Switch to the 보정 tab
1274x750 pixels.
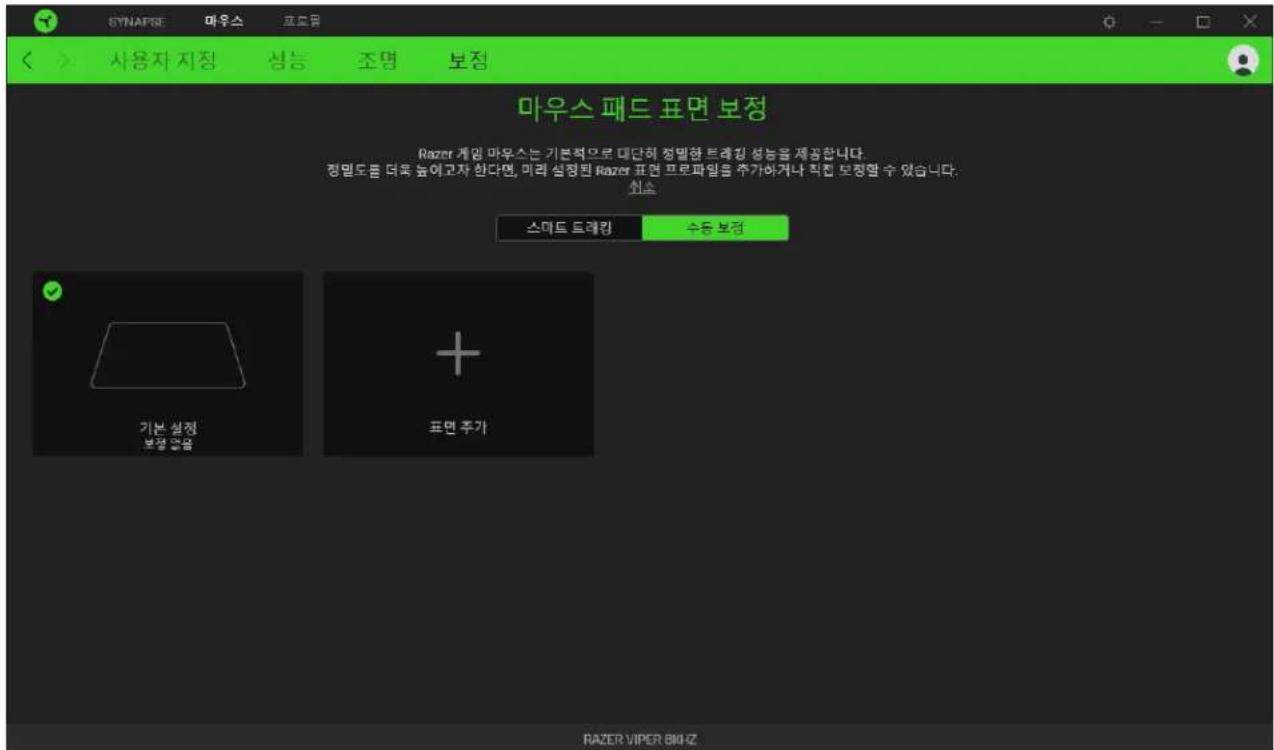pos(468,62)
